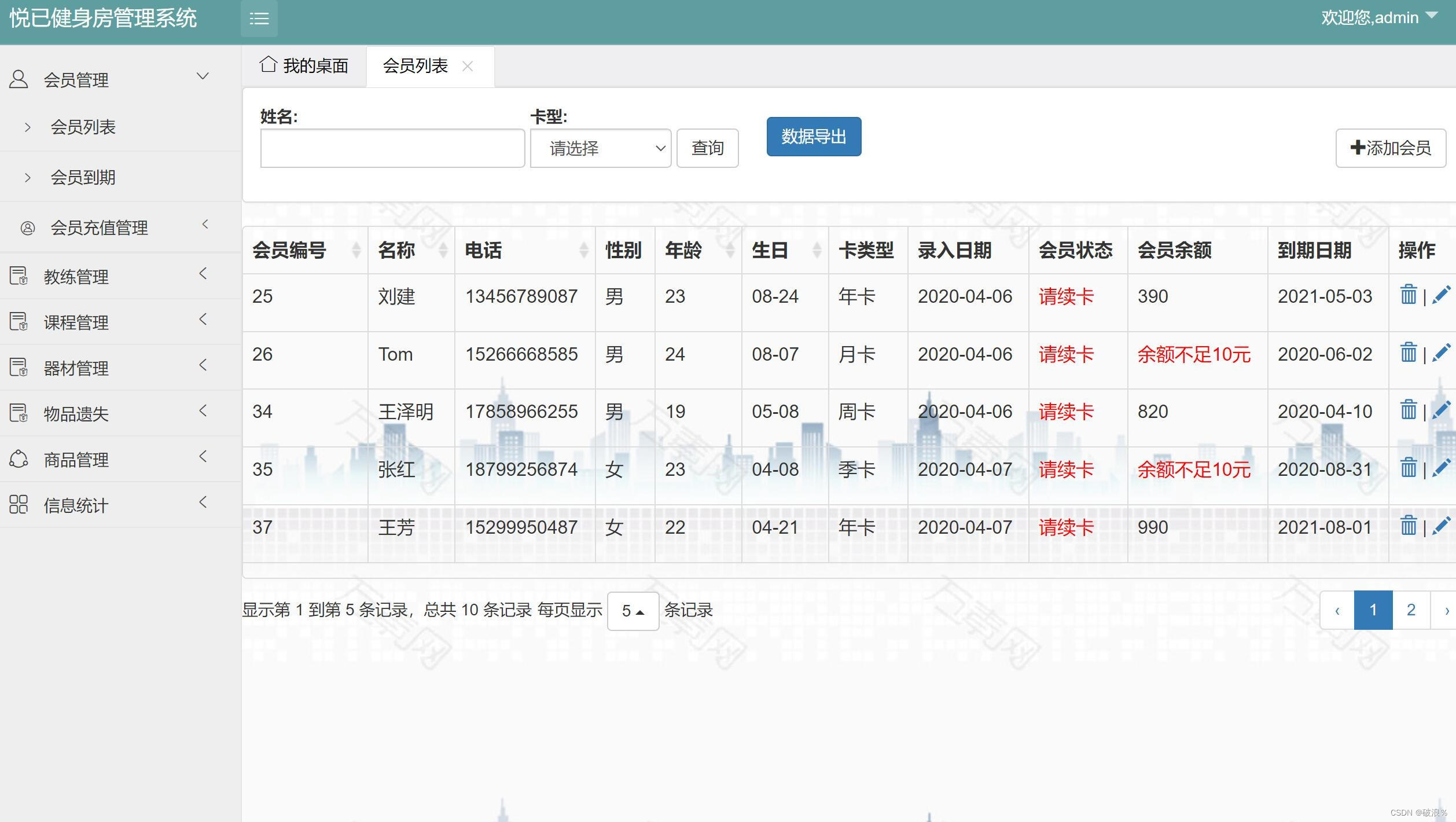Sort table by 电话 column arrows

[x=584, y=250]
